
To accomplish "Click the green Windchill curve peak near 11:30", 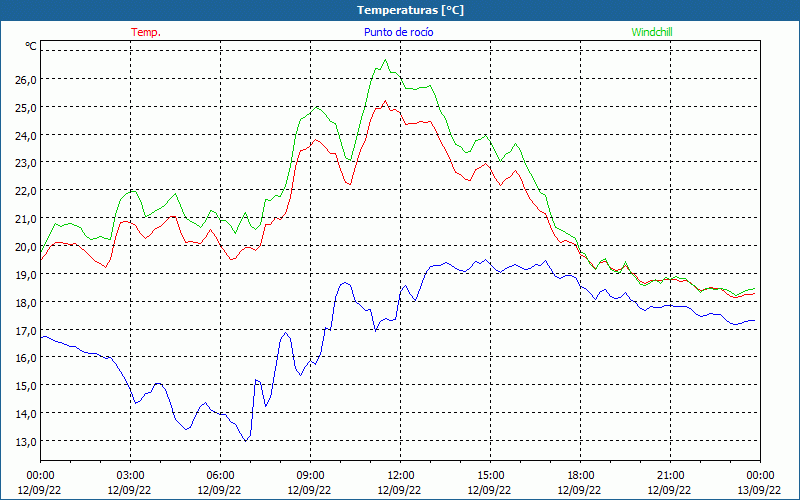I will tap(385, 60).
